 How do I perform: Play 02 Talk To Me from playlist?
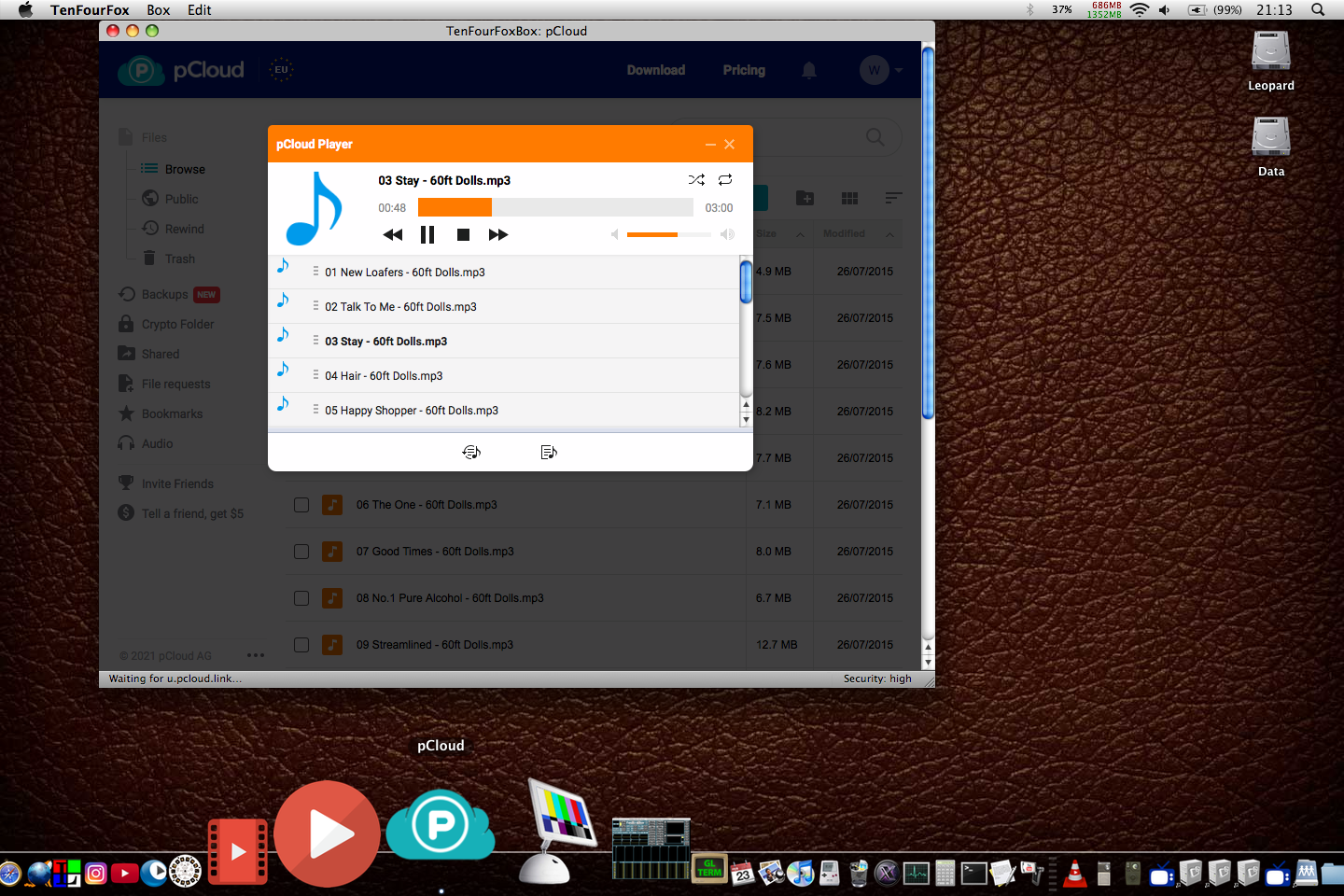coord(504,306)
